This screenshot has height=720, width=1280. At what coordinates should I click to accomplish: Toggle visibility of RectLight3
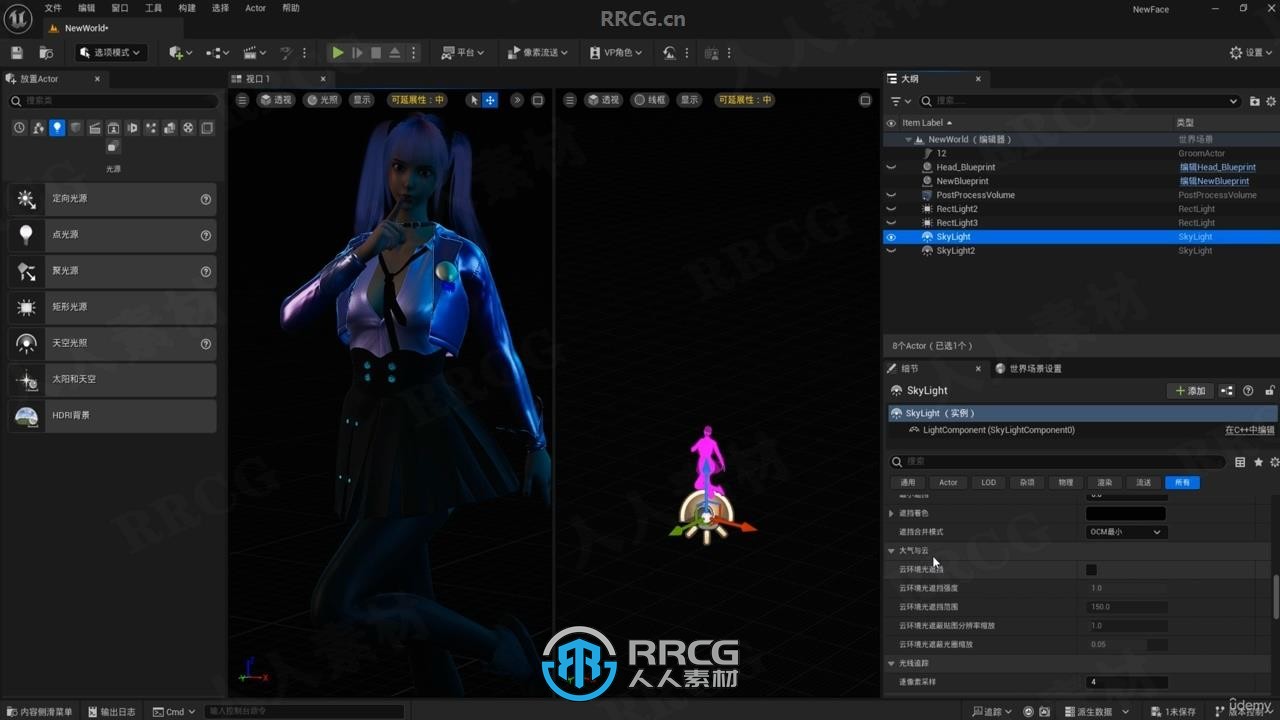tap(891, 223)
